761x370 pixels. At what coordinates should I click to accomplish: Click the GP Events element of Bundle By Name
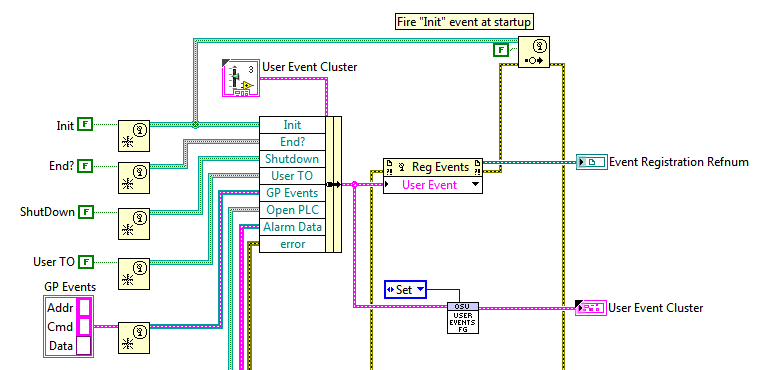pyautogui.click(x=292, y=193)
